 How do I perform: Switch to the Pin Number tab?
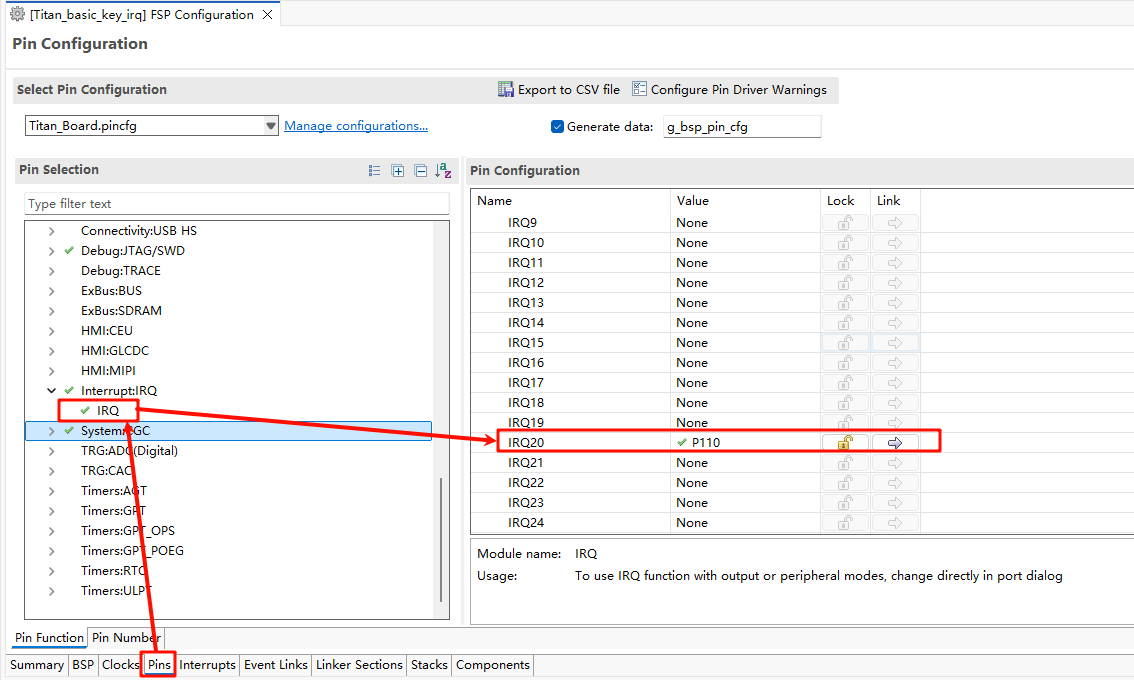(x=125, y=638)
